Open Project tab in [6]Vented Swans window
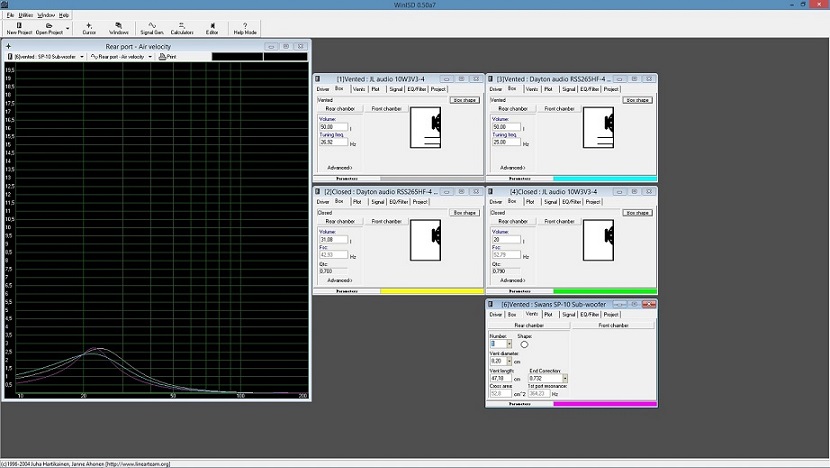Image resolution: width=830 pixels, height=468 pixels. click(x=611, y=314)
